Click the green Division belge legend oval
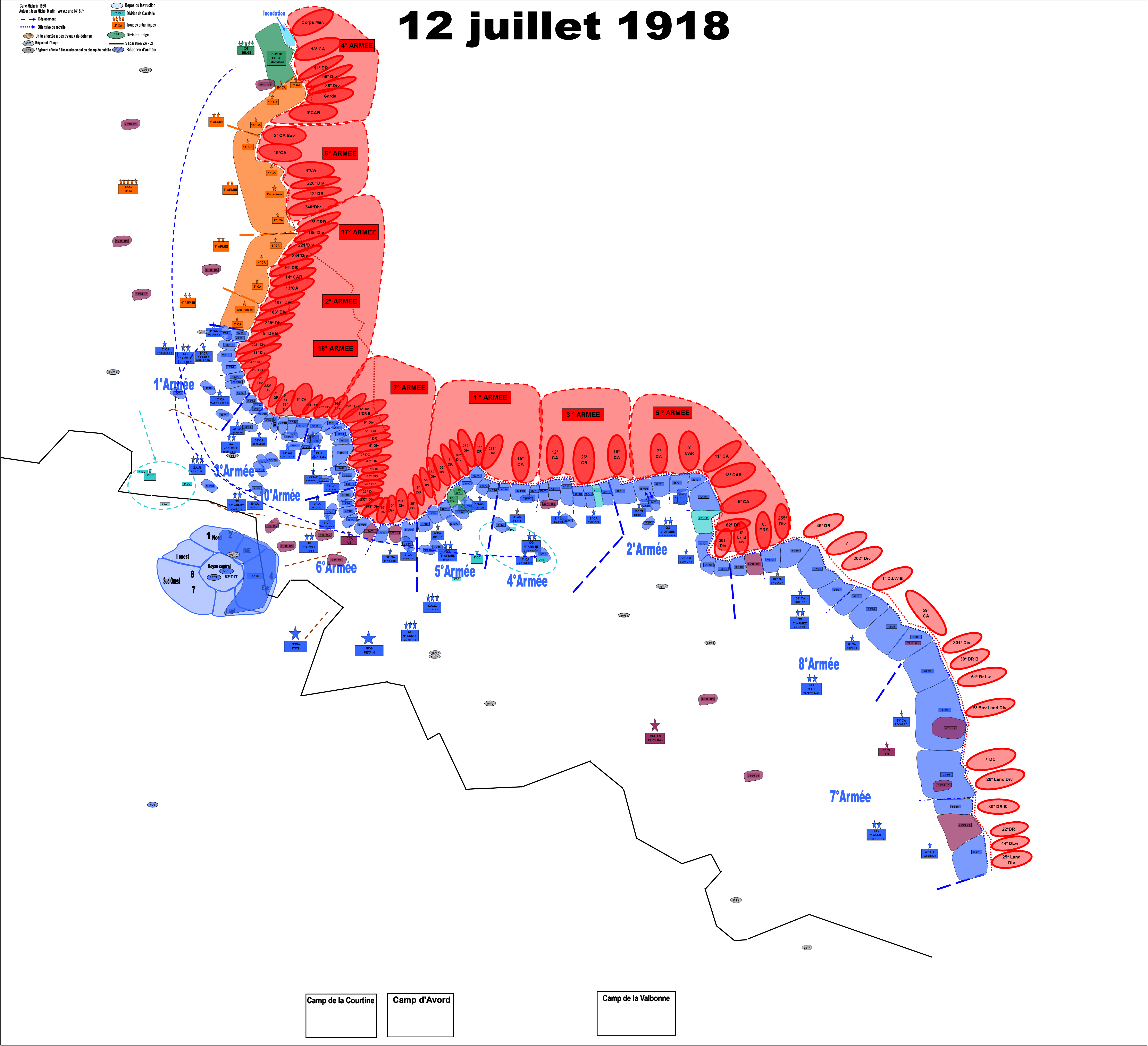The height and width of the screenshot is (1046, 1148). tap(116, 35)
